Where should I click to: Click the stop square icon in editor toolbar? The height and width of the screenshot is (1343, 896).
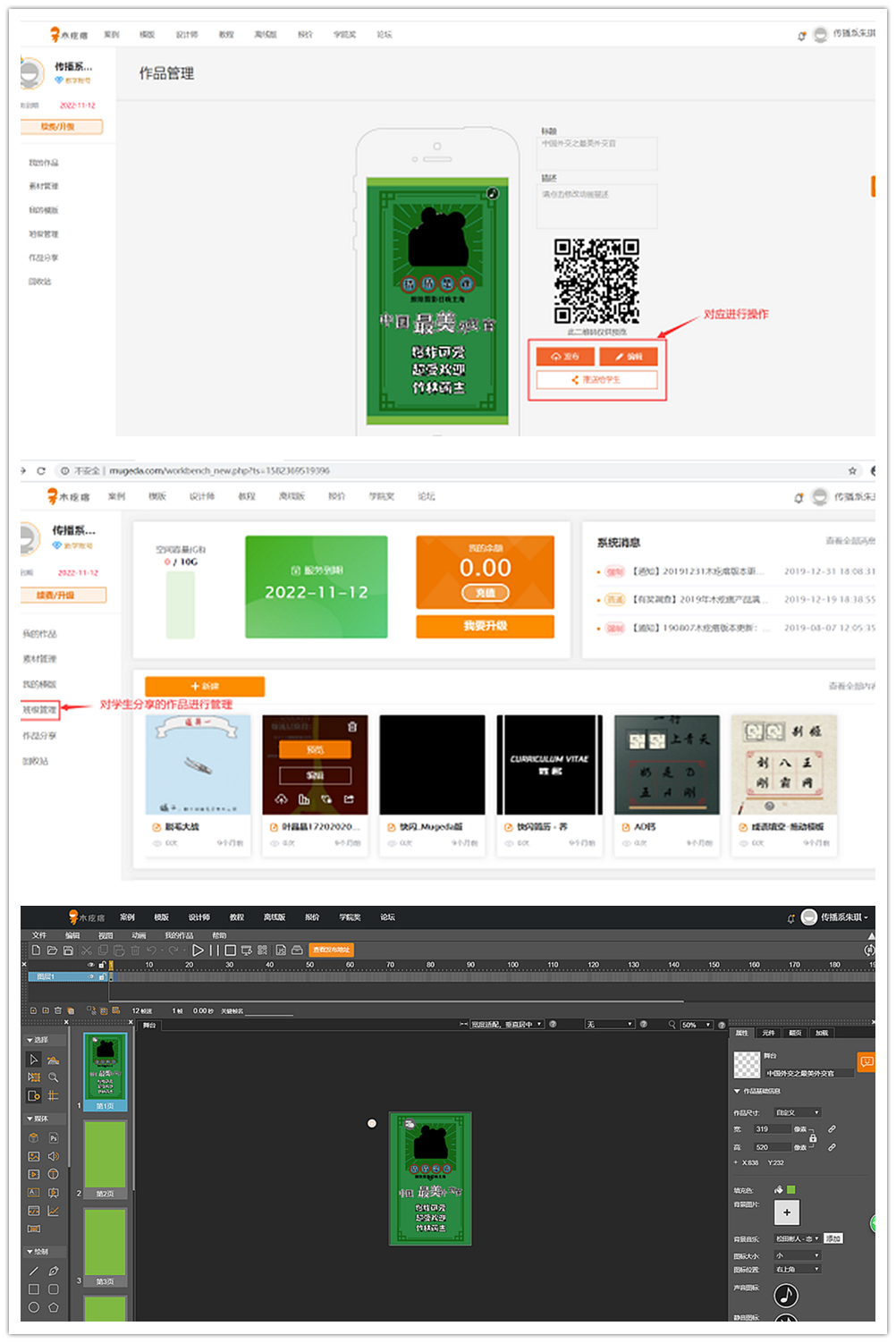coord(230,950)
